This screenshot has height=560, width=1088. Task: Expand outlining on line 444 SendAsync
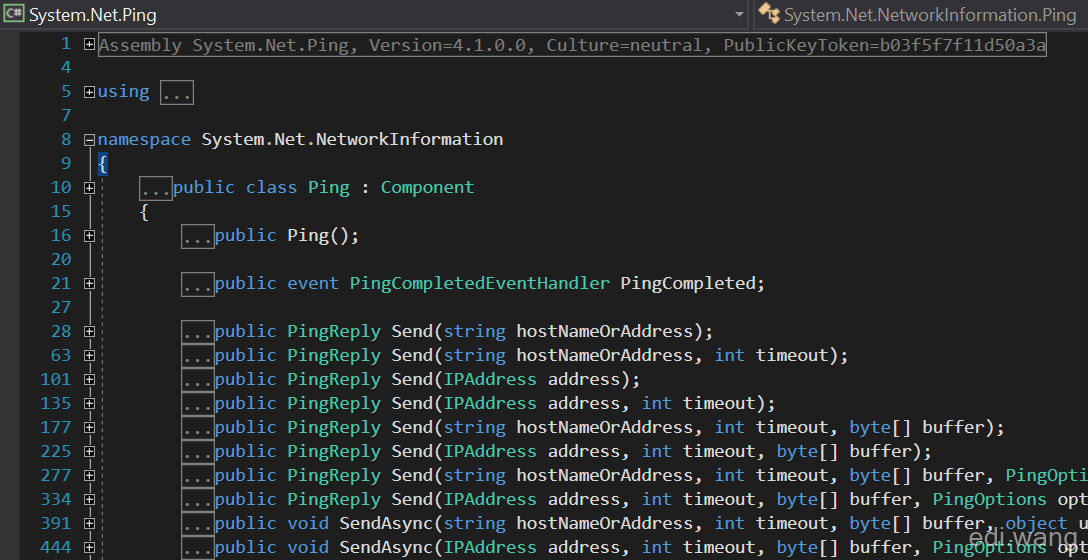[x=89, y=548]
